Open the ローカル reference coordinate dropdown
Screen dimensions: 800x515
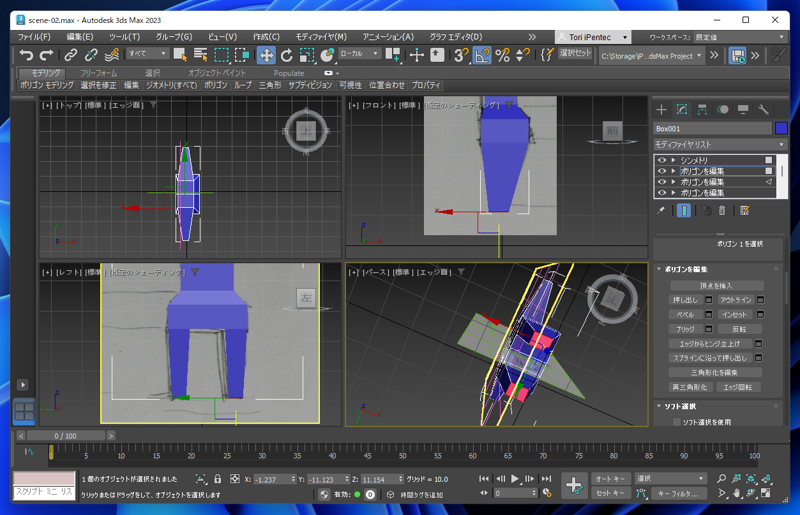coord(359,53)
